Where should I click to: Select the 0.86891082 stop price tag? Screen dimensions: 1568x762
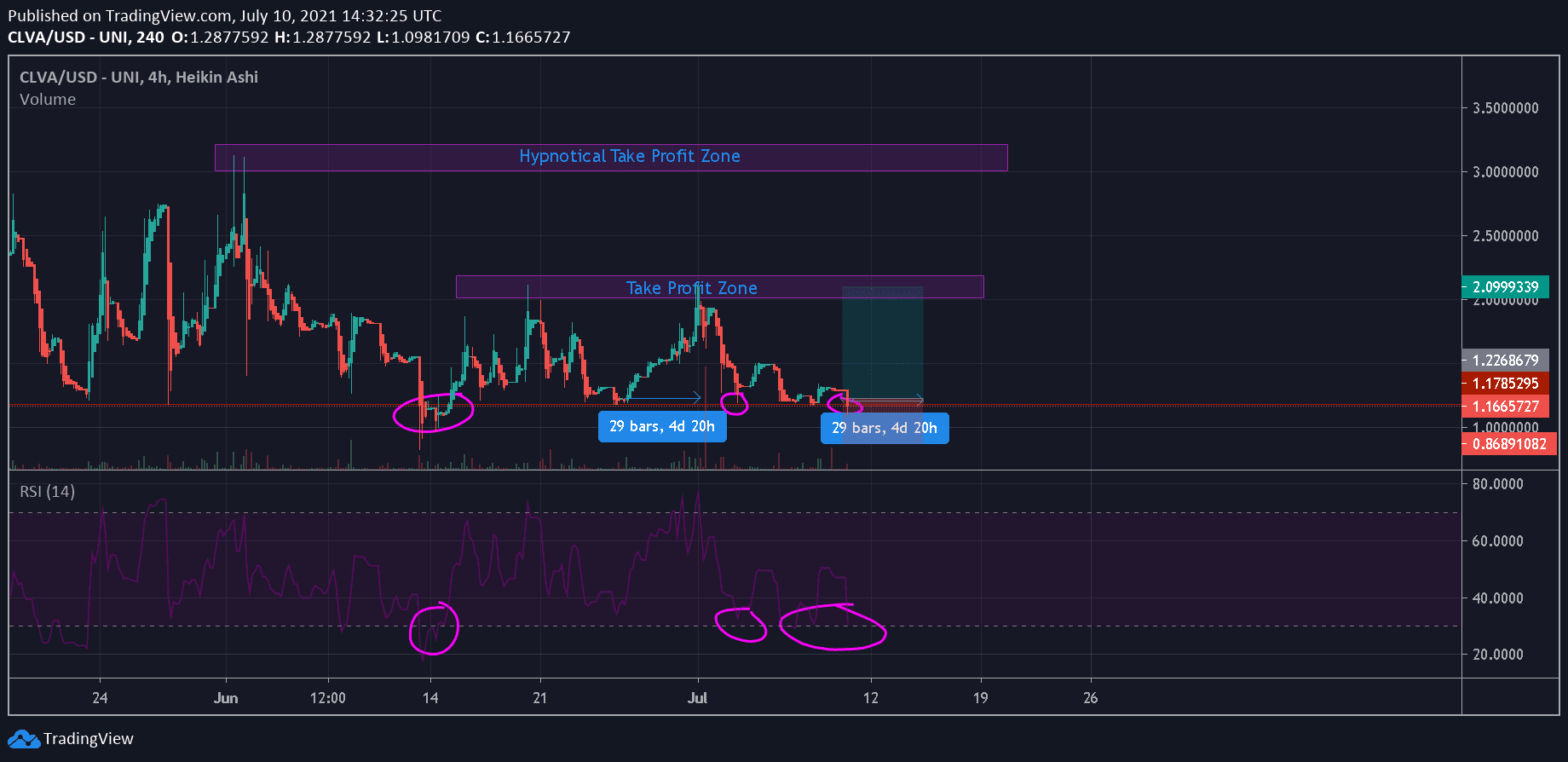(1508, 444)
